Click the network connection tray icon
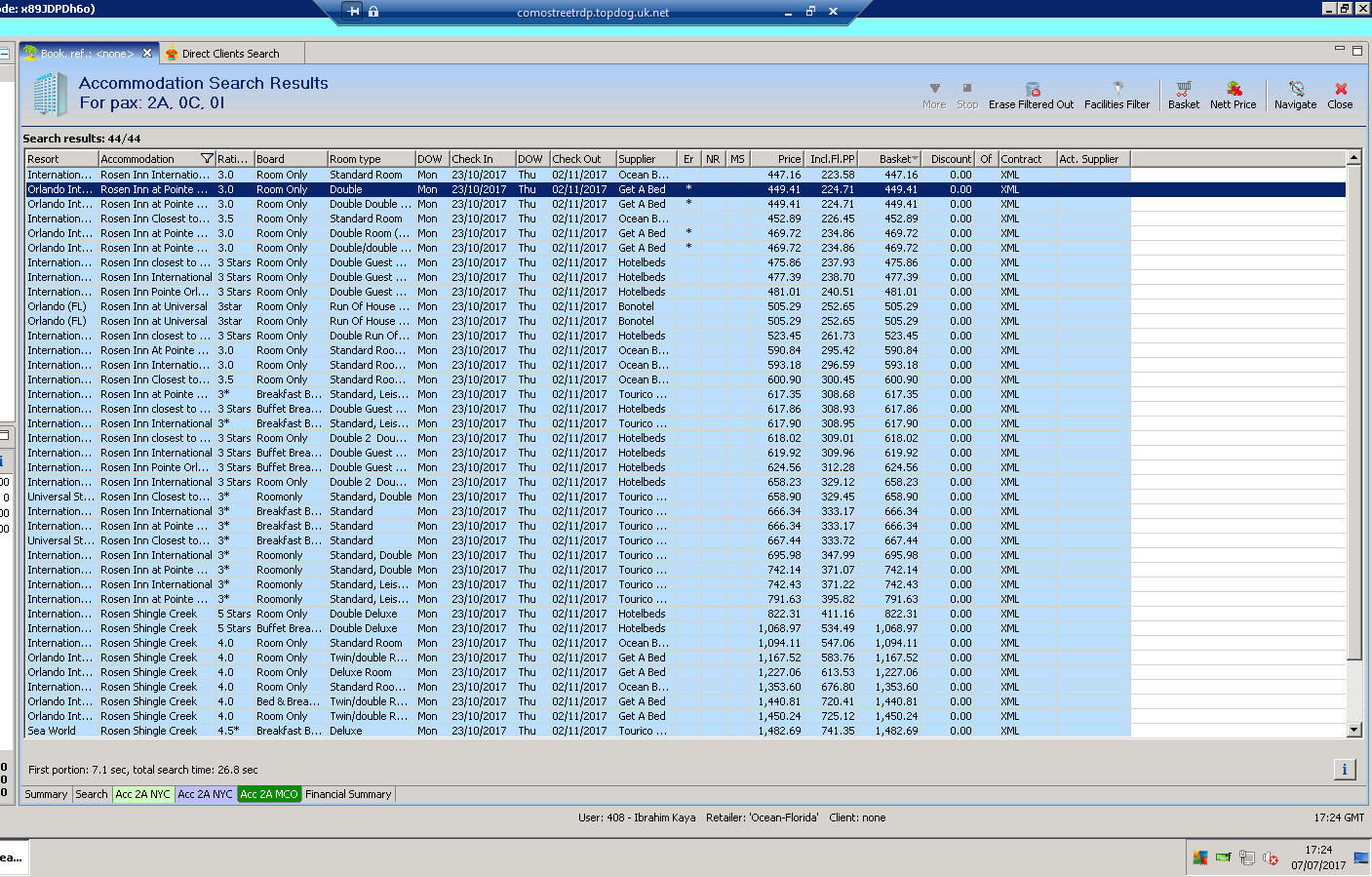Viewport: 1372px width, 877px height. pos(1247,857)
